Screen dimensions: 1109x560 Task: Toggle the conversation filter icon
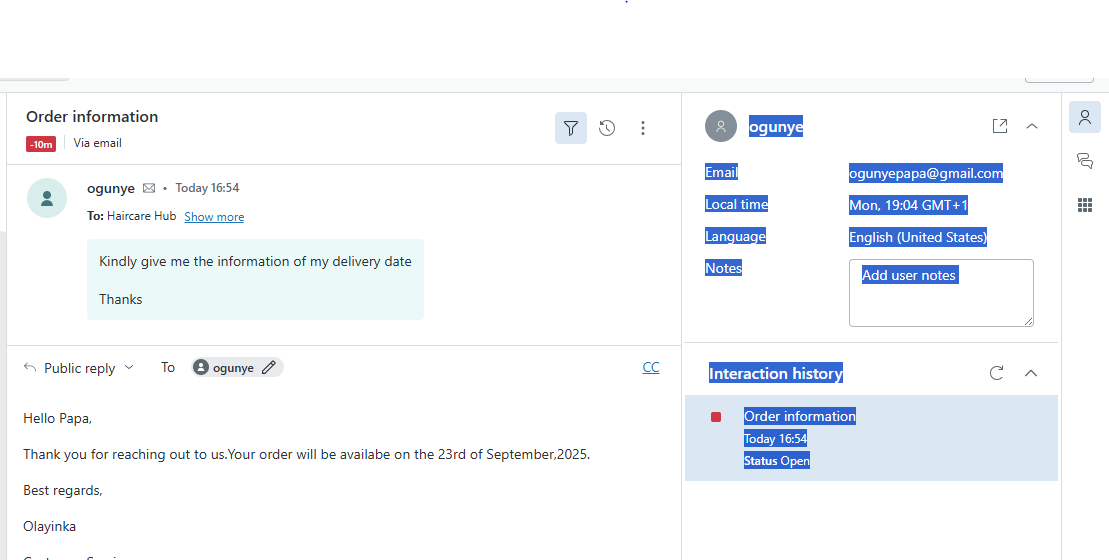pyautogui.click(x=570, y=128)
